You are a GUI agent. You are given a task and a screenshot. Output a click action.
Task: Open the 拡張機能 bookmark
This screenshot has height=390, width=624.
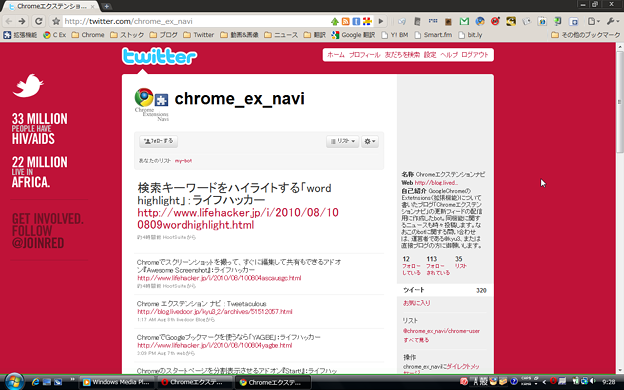(20, 35)
